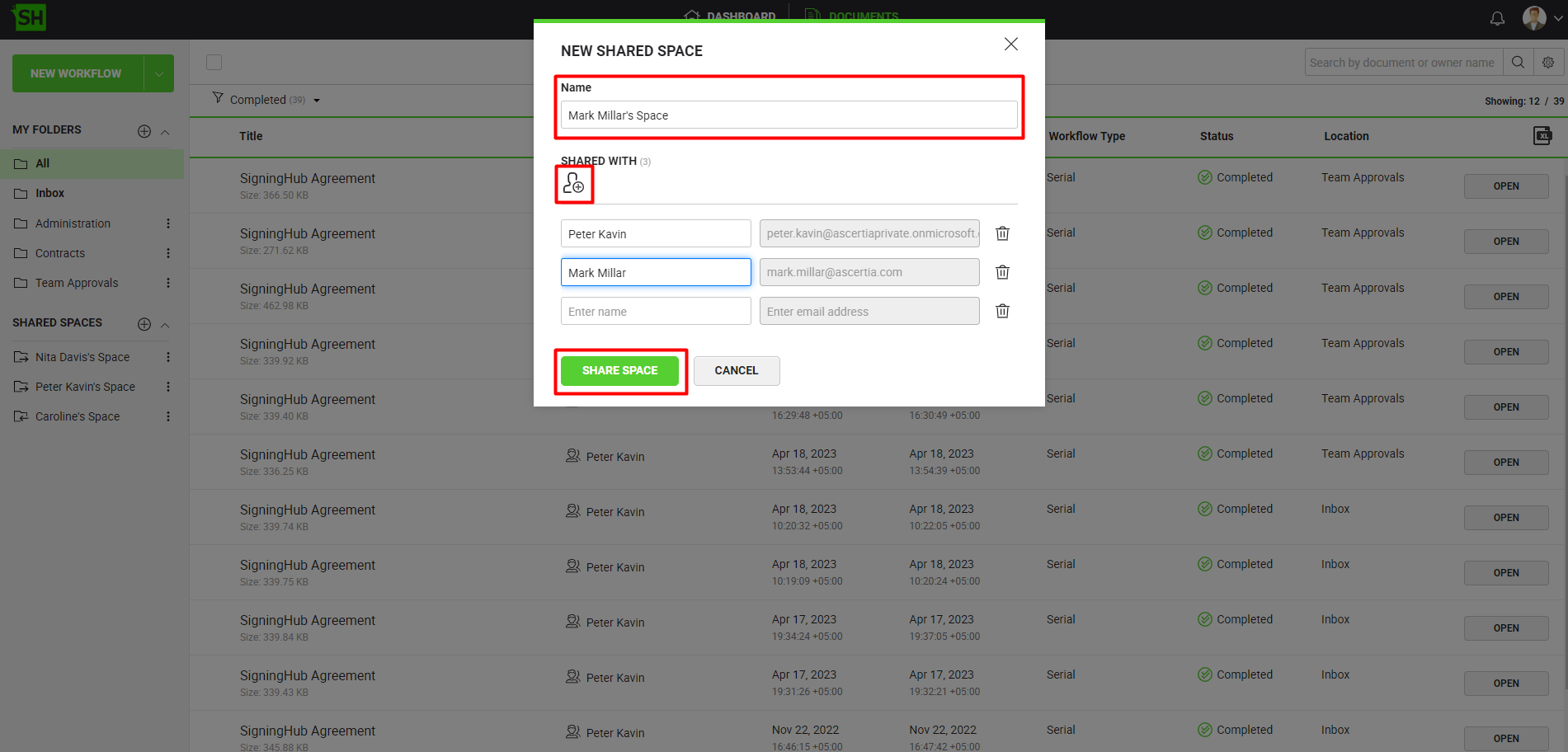The image size is (1568, 752).
Task: Cancel the new shared space dialog
Action: click(x=736, y=370)
